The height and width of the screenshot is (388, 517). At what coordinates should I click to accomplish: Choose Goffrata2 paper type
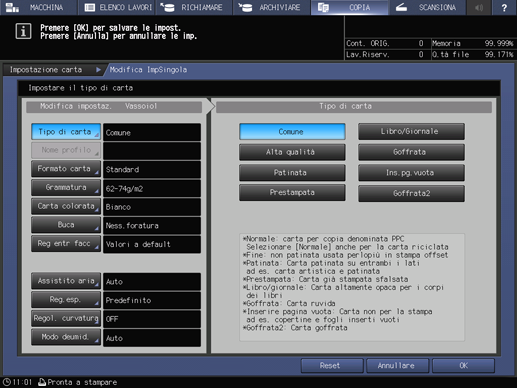pyautogui.click(x=411, y=193)
